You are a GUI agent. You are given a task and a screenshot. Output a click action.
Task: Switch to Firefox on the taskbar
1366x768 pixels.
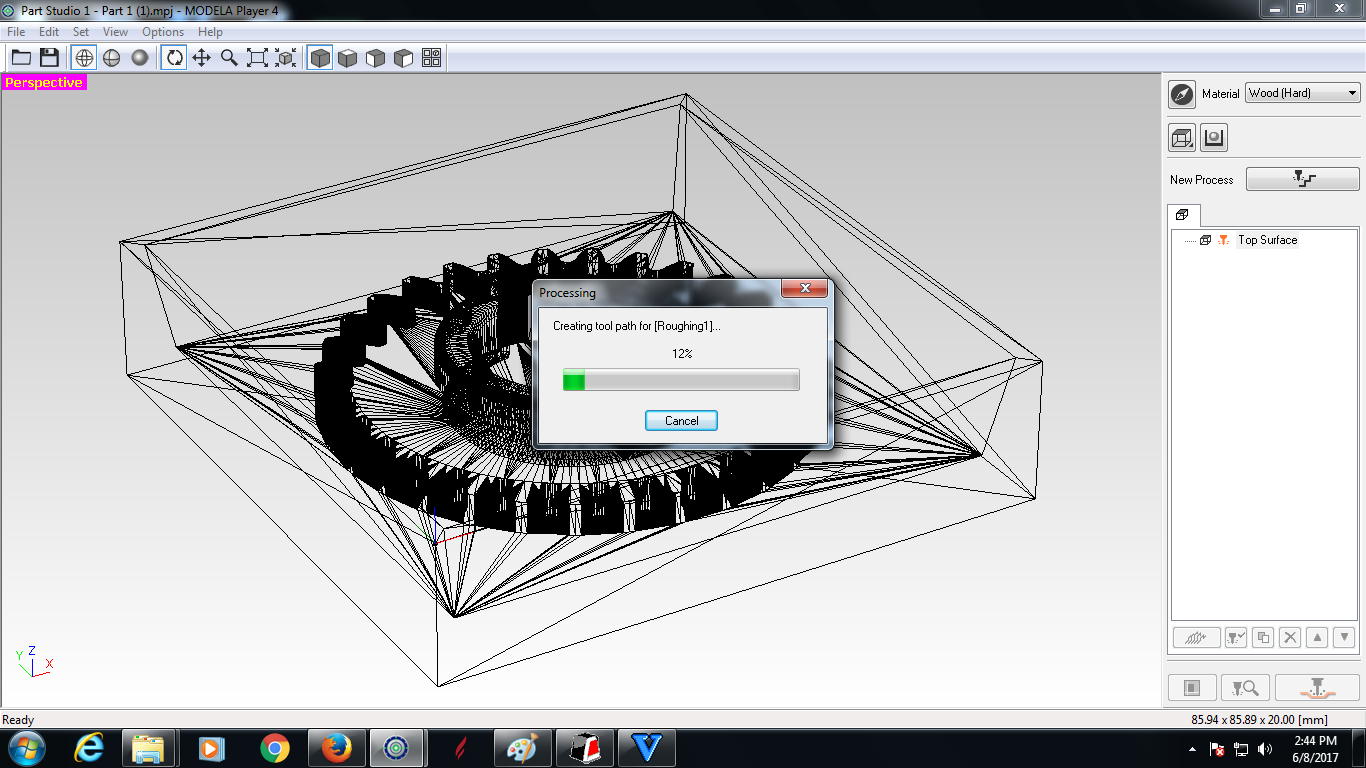[x=336, y=748]
